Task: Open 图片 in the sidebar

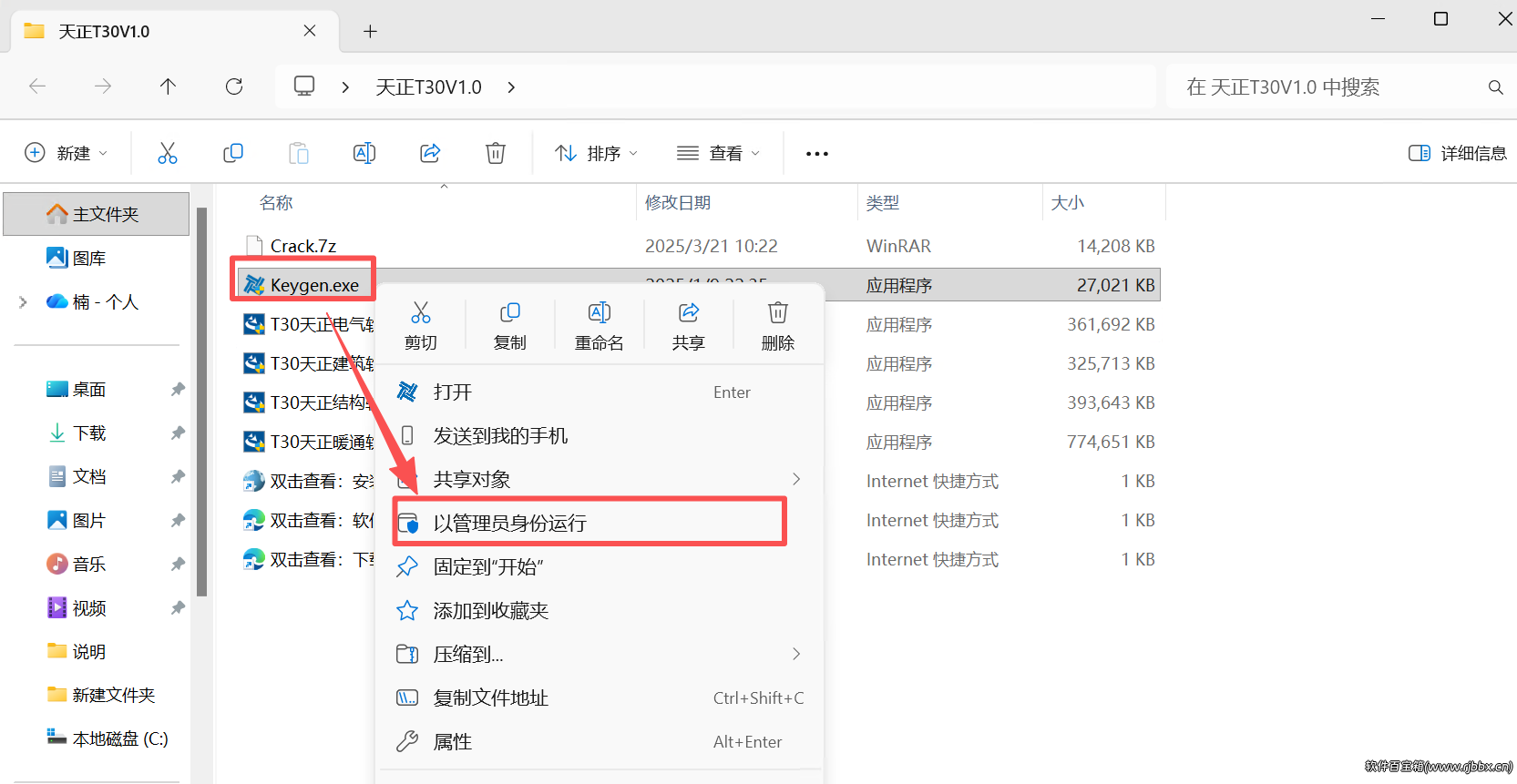Action: (77, 521)
